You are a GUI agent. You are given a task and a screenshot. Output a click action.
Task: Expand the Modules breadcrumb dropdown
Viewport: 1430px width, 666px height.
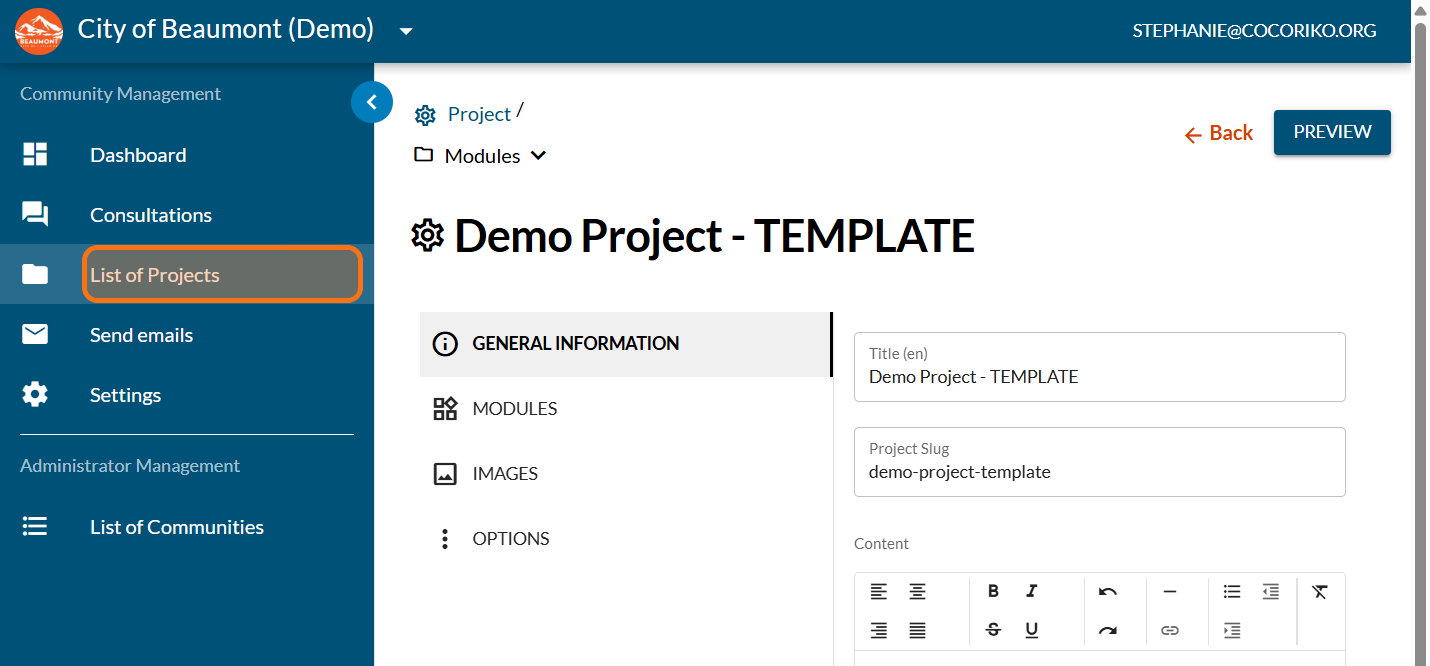[538, 156]
